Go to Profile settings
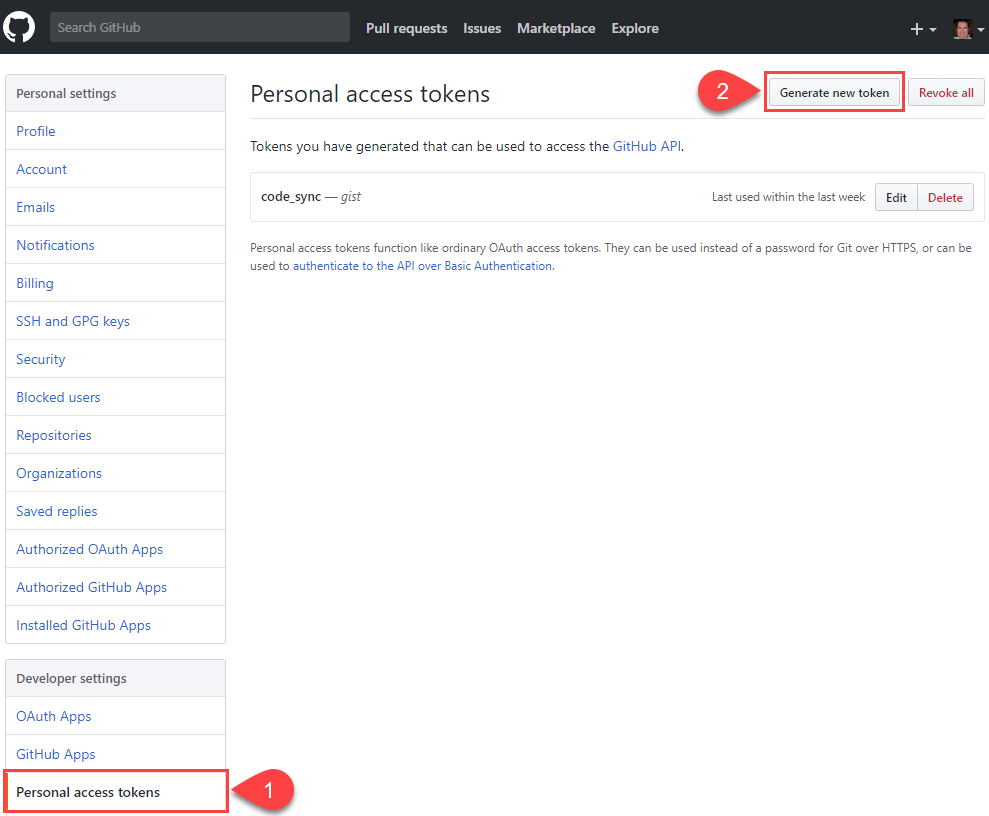This screenshot has width=989, height=816. (x=115, y=131)
